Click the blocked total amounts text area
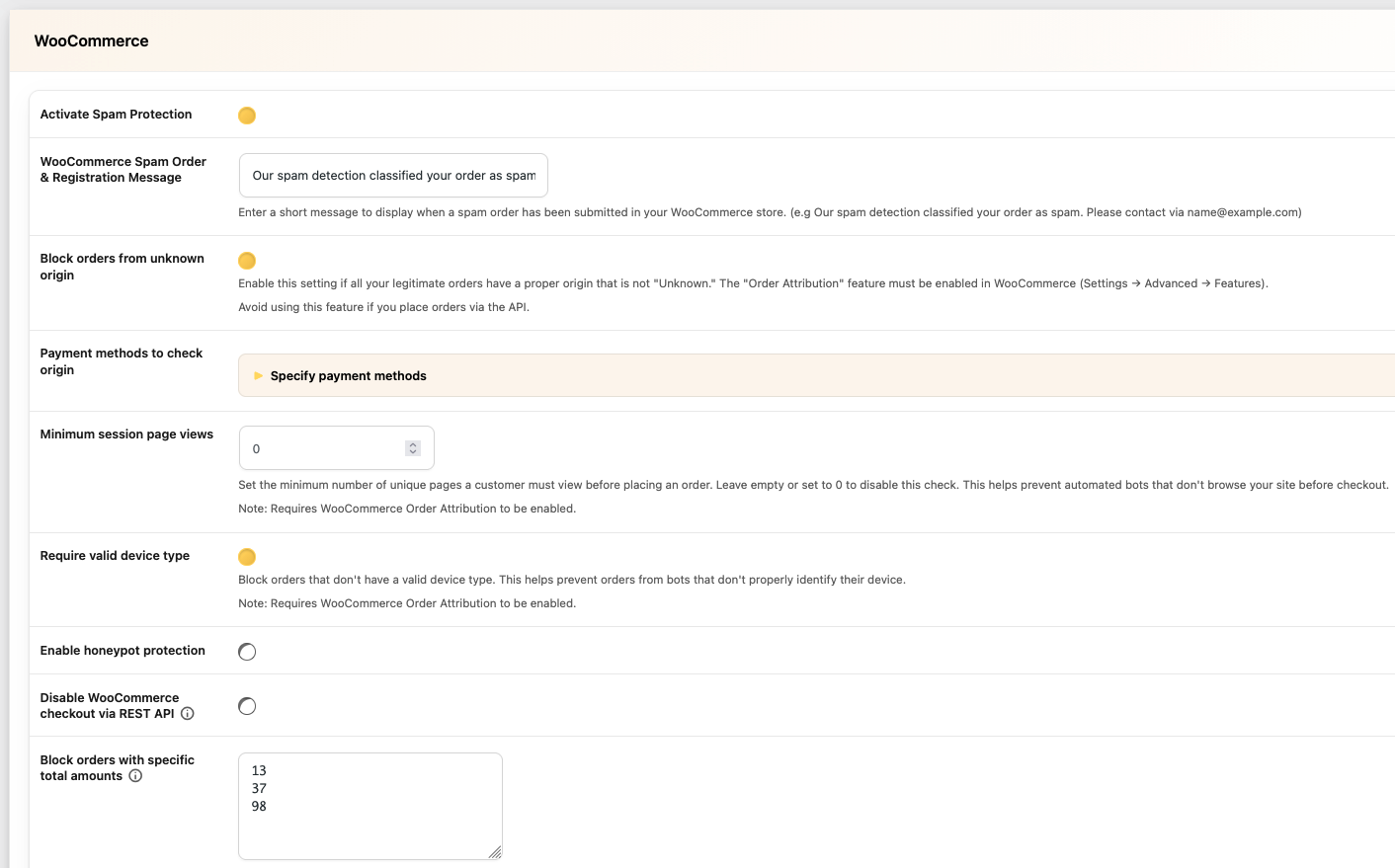The height and width of the screenshot is (868, 1395). [x=370, y=806]
